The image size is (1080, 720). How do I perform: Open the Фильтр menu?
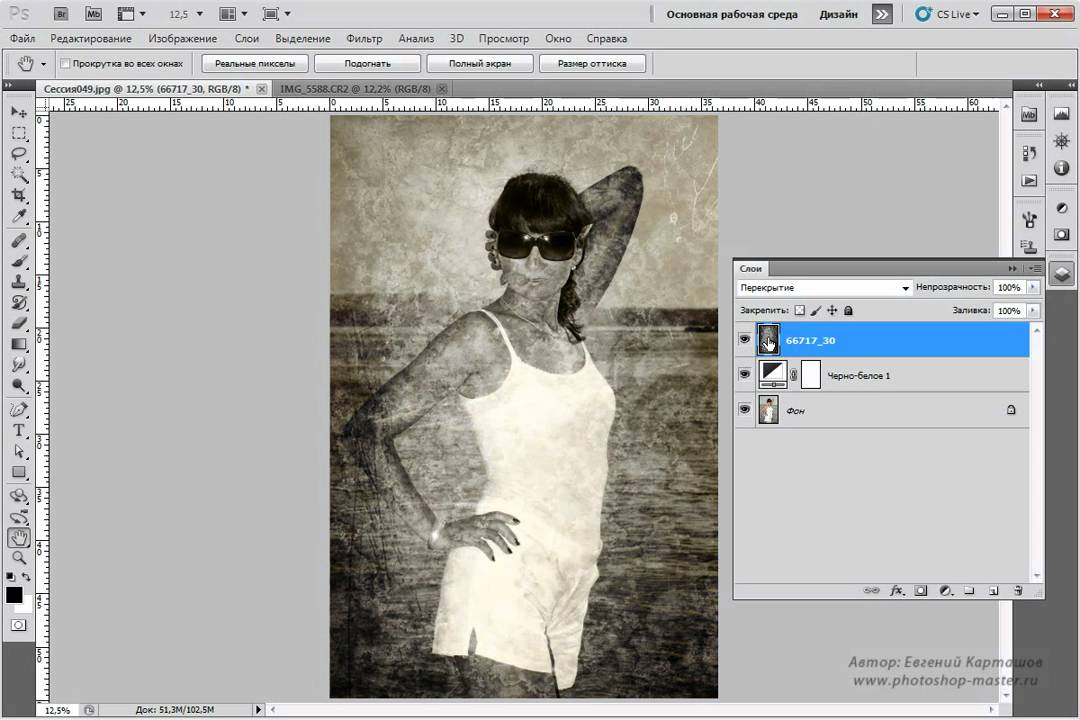364,38
